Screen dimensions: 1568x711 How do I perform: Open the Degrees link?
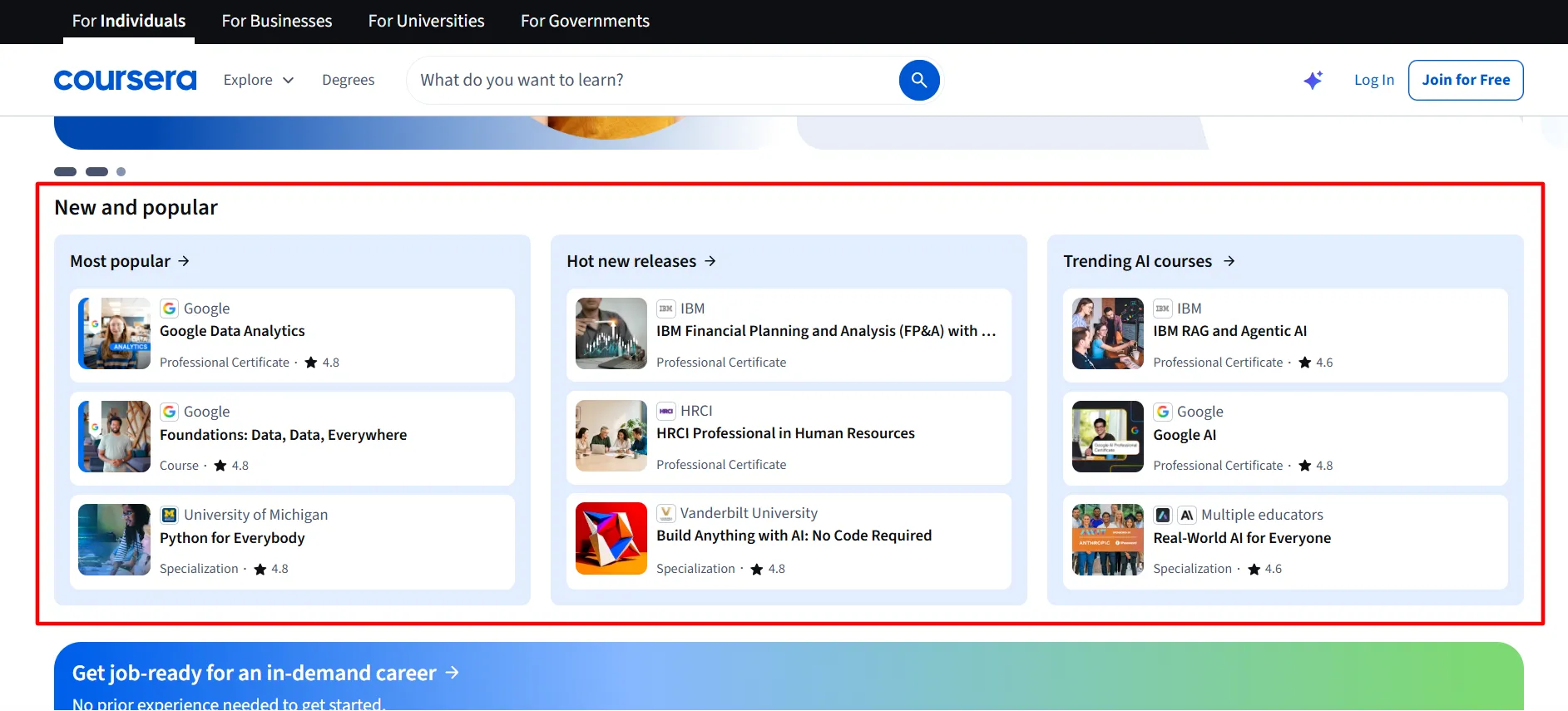pos(349,80)
